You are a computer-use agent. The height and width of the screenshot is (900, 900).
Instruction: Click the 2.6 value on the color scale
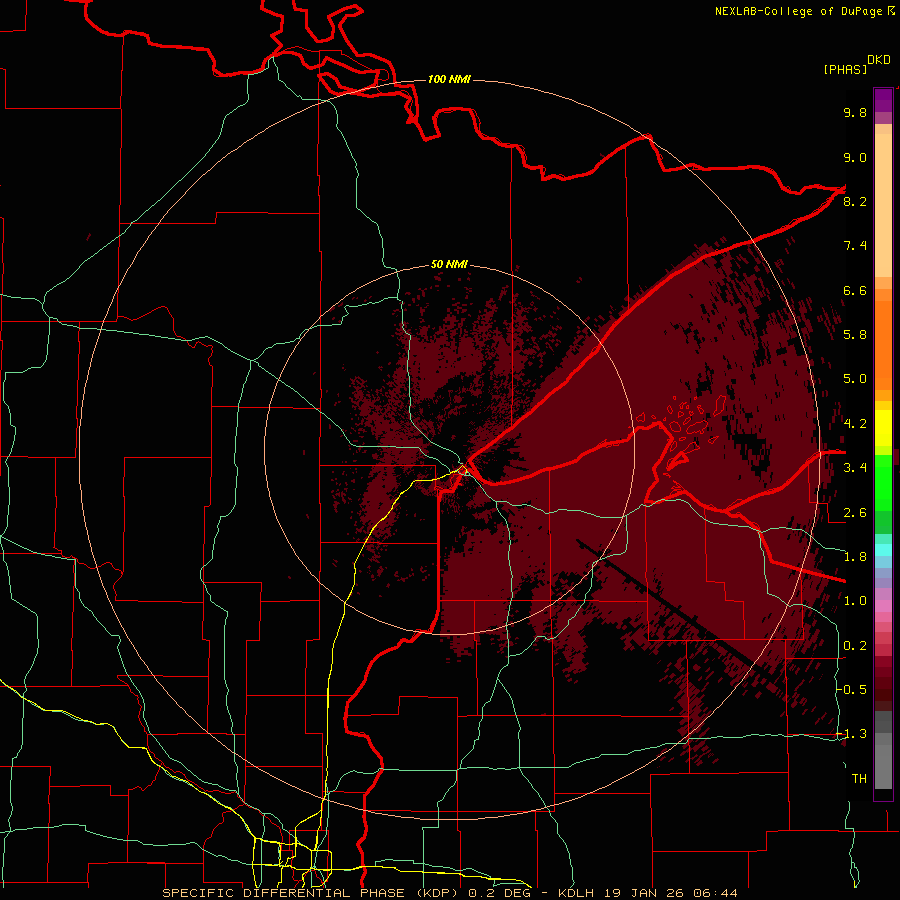coord(855,512)
